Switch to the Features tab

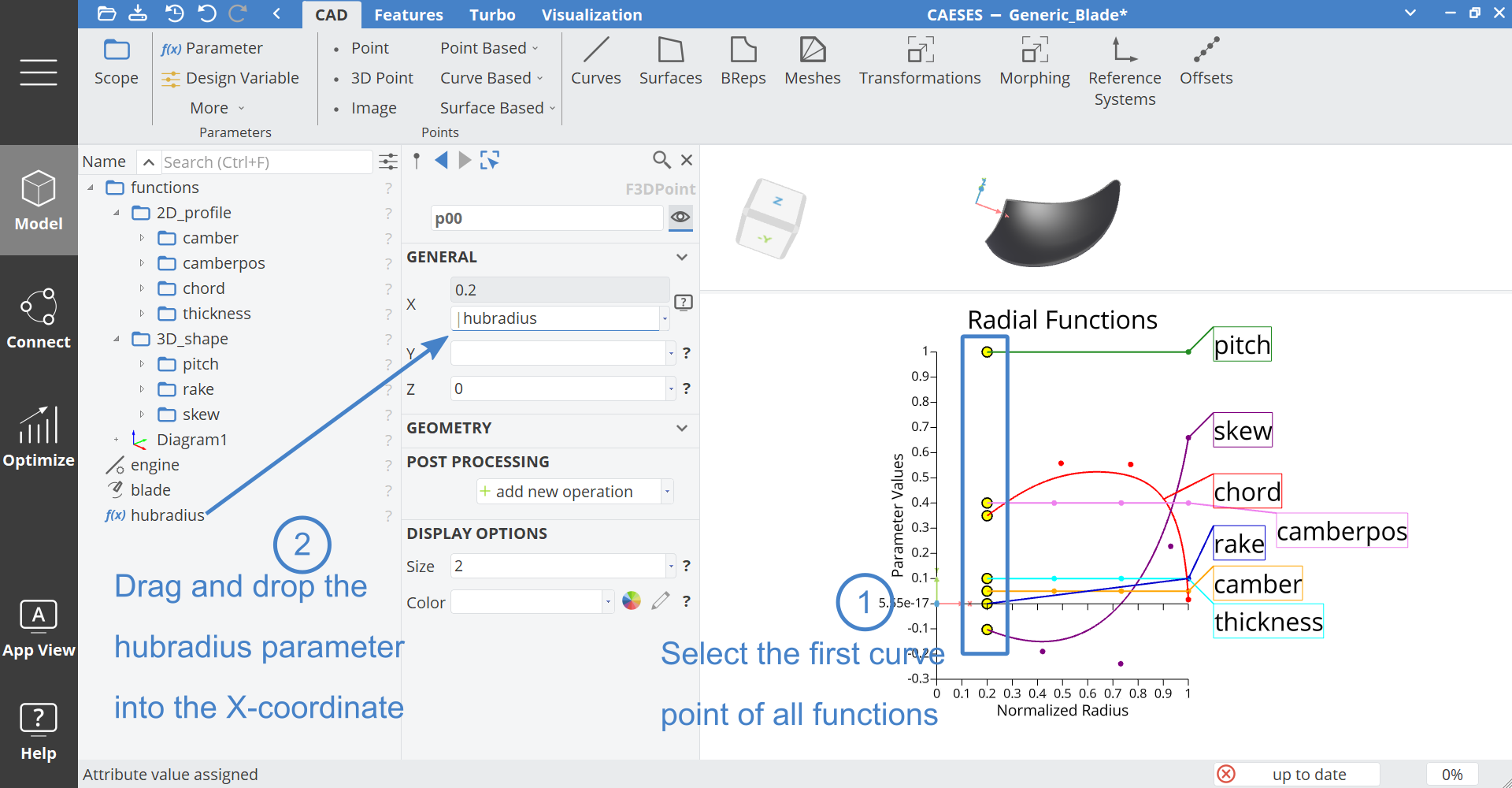[x=408, y=15]
